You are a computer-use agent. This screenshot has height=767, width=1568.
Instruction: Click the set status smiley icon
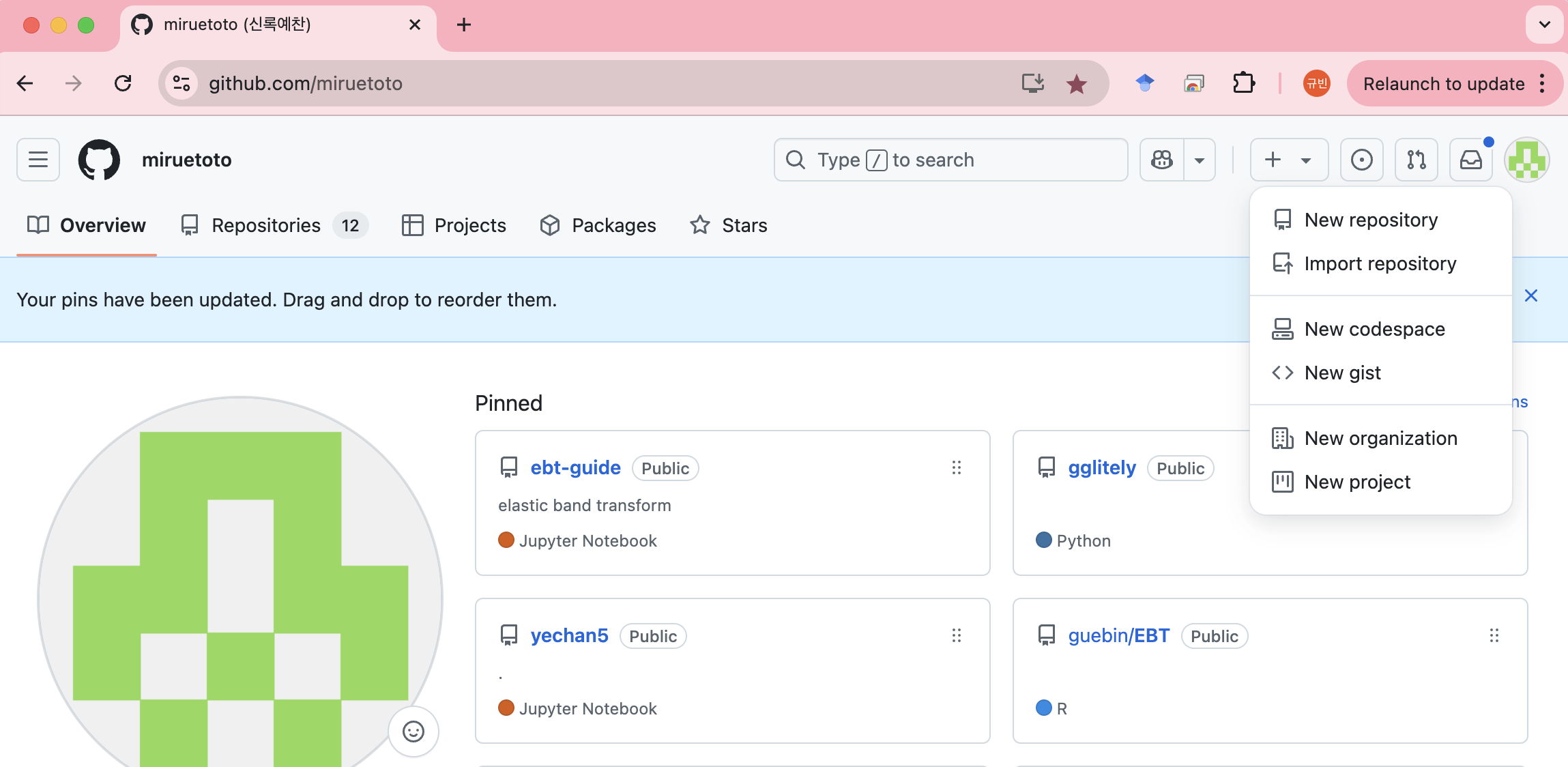point(413,732)
